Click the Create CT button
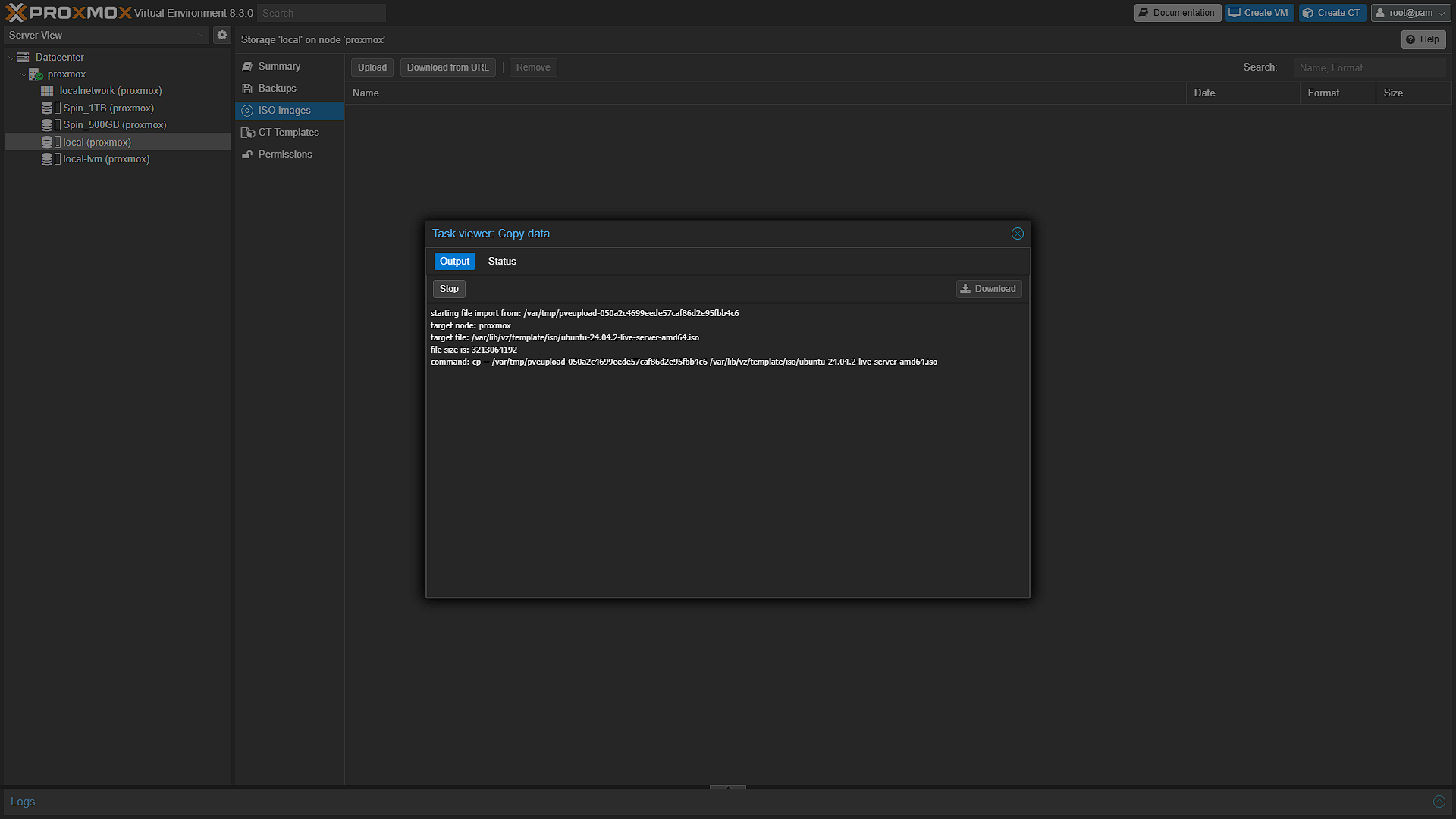Viewport: 1456px width, 819px height. [x=1332, y=13]
